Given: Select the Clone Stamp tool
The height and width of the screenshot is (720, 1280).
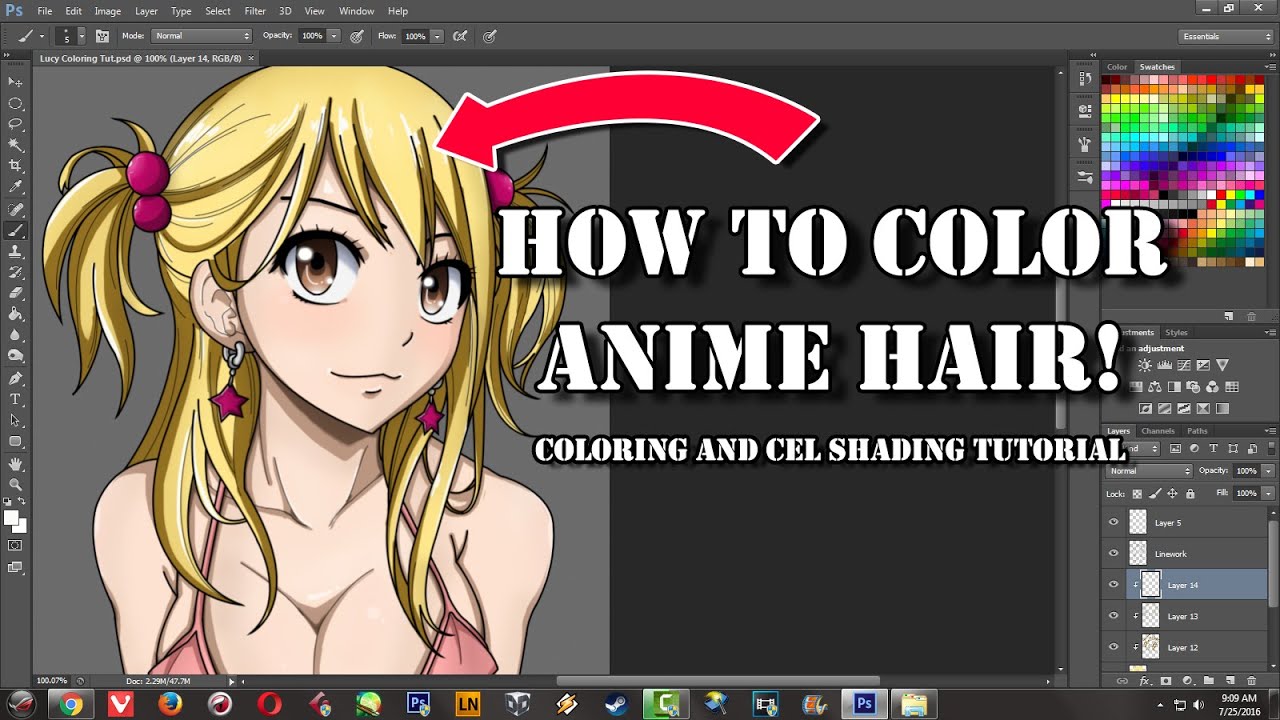Looking at the screenshot, I should coord(15,251).
